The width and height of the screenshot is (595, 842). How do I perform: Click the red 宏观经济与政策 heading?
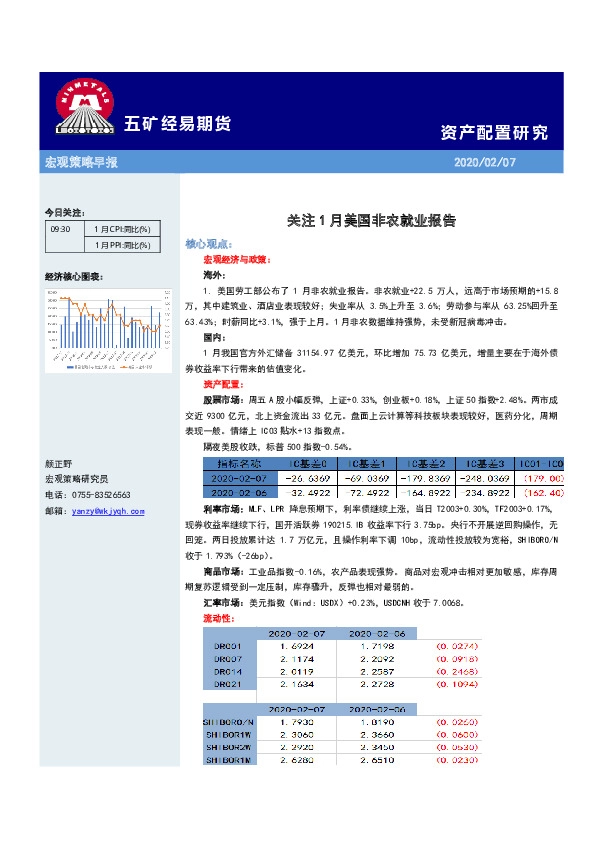(x=237, y=259)
